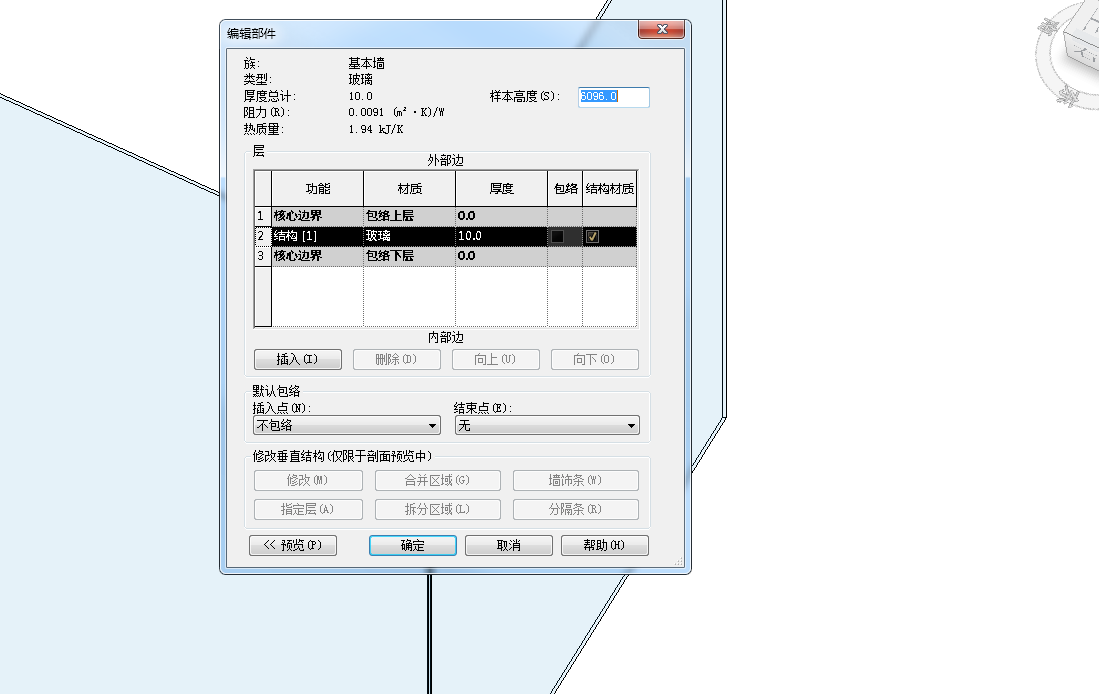The width and height of the screenshot is (1099, 694).
Task: Click the 向上(U) button
Action: pyautogui.click(x=496, y=360)
